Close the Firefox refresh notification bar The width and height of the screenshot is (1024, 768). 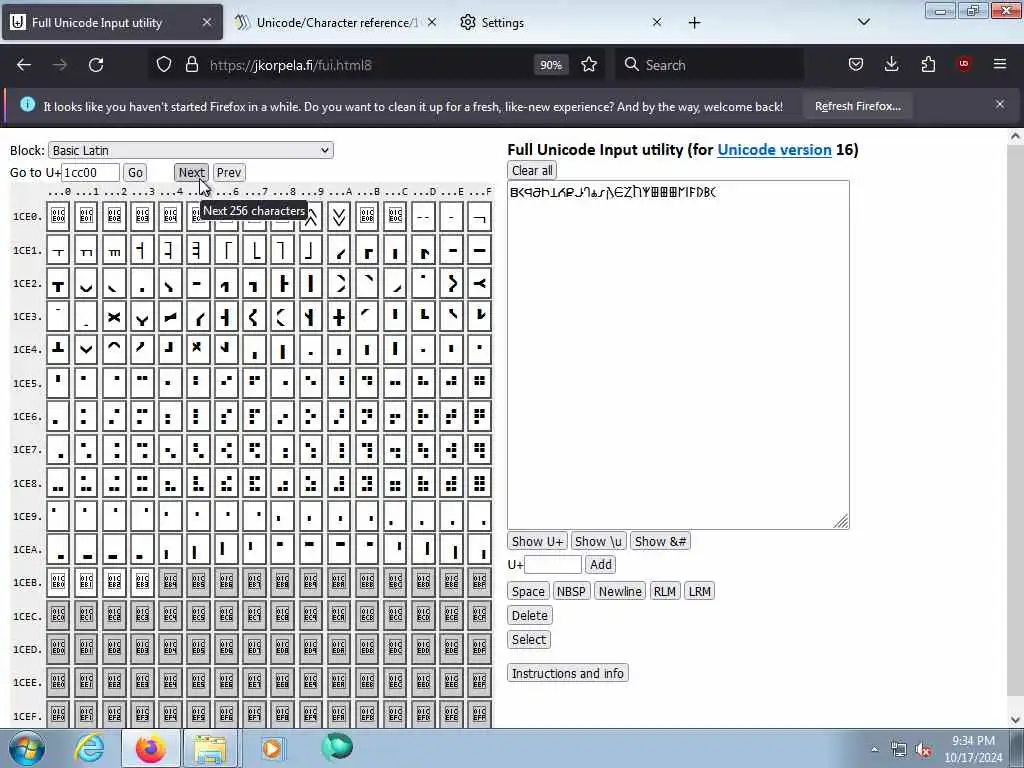pyautogui.click(x=1000, y=104)
